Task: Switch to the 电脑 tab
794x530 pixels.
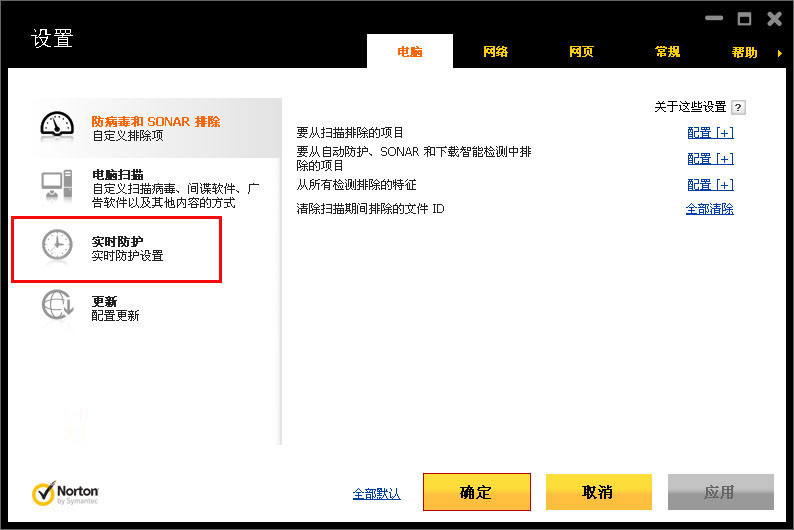Action: [410, 52]
